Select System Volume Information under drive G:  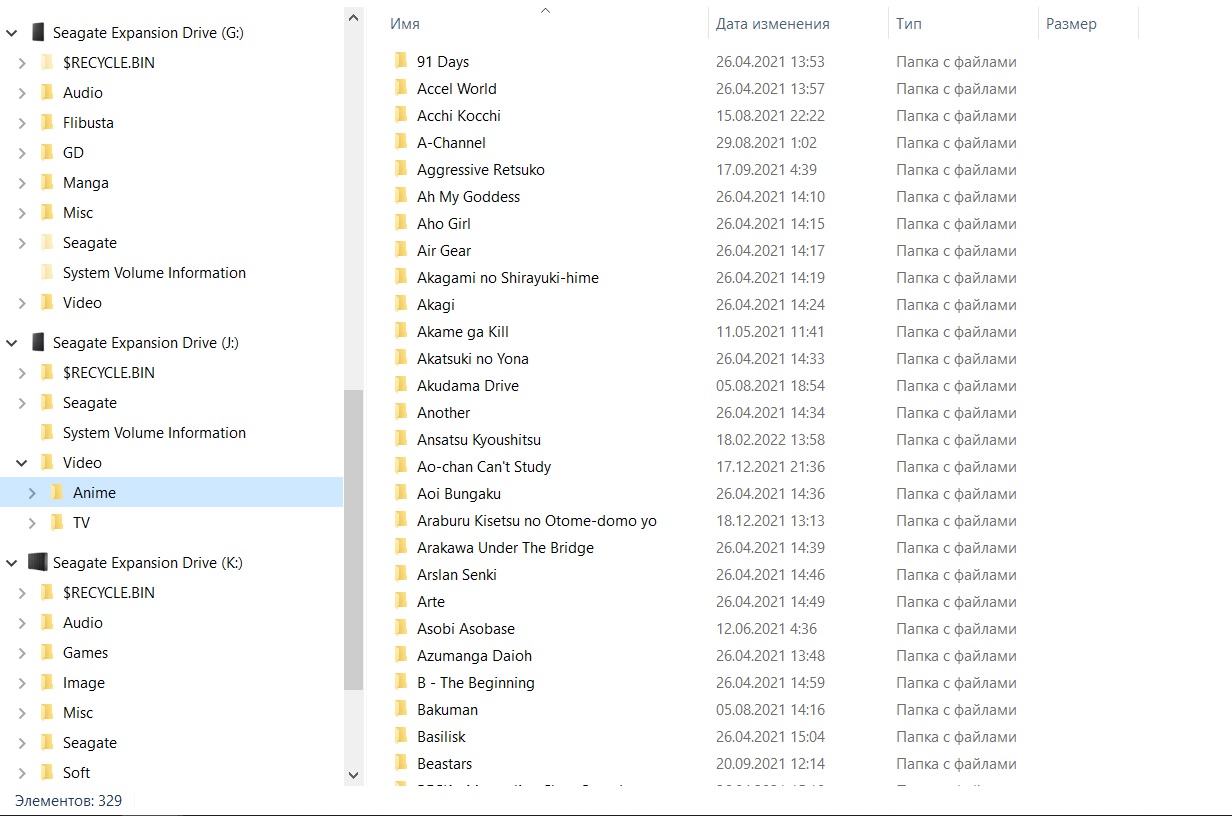pos(154,273)
